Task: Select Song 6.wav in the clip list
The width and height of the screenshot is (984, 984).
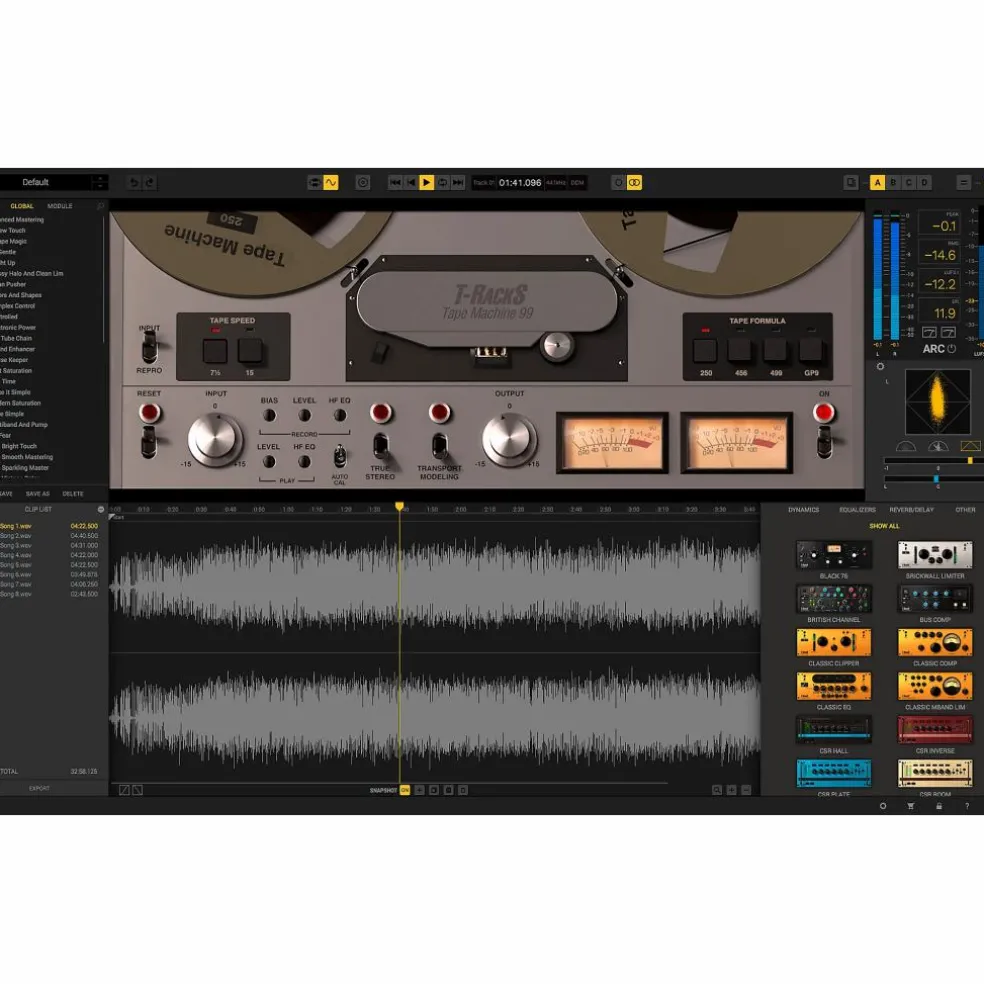Action: [x=49, y=575]
